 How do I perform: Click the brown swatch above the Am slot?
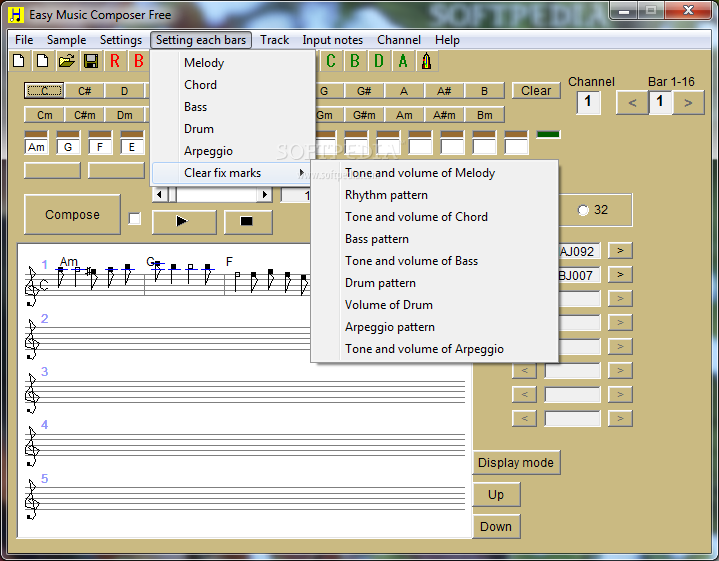[x=36, y=134]
